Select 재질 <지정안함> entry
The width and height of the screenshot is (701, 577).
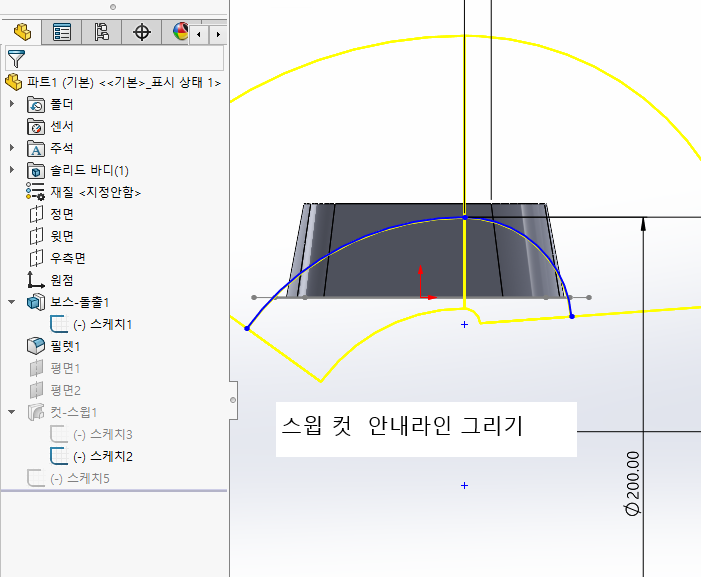[x=96, y=192]
